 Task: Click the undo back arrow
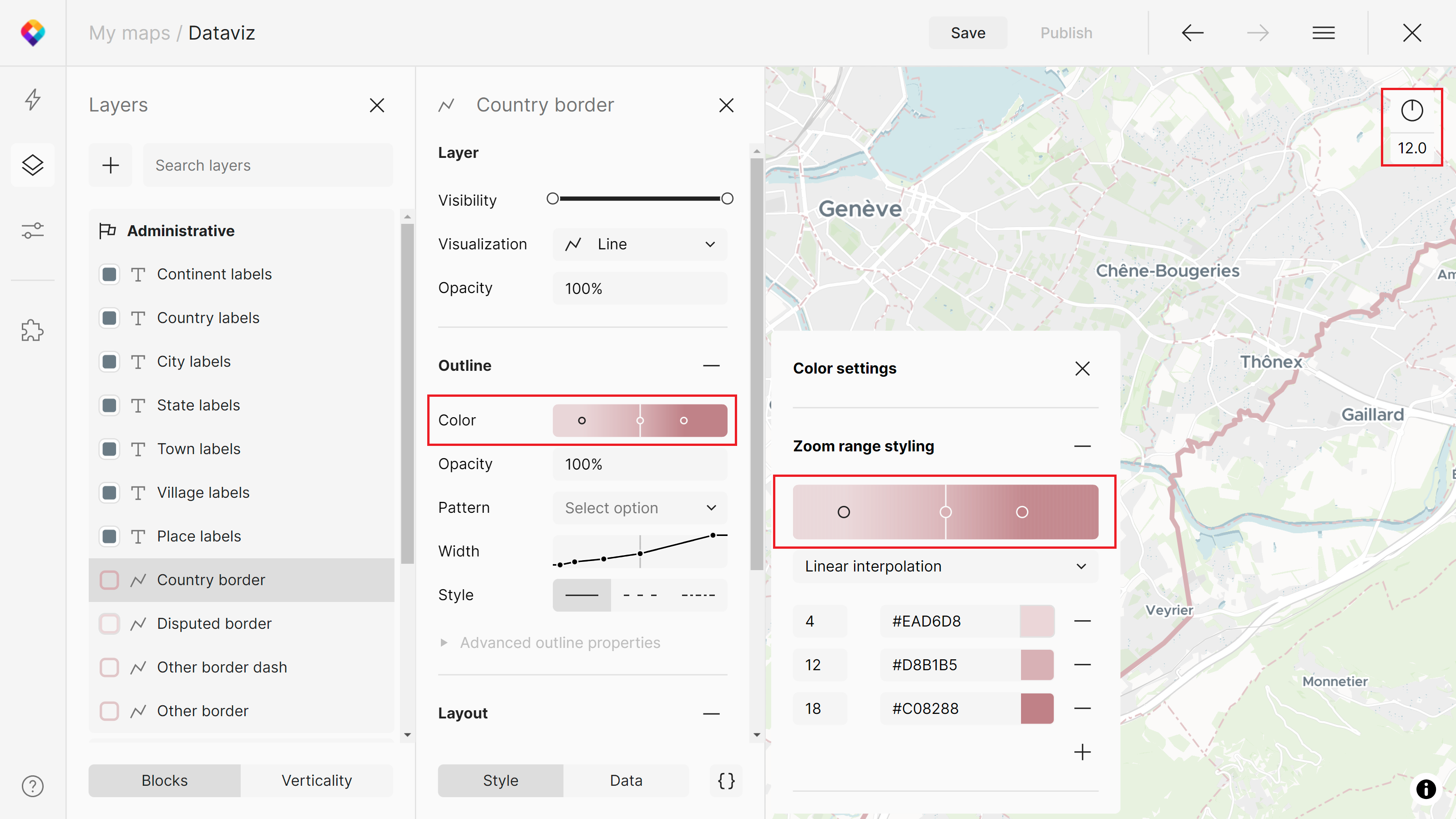point(1192,33)
